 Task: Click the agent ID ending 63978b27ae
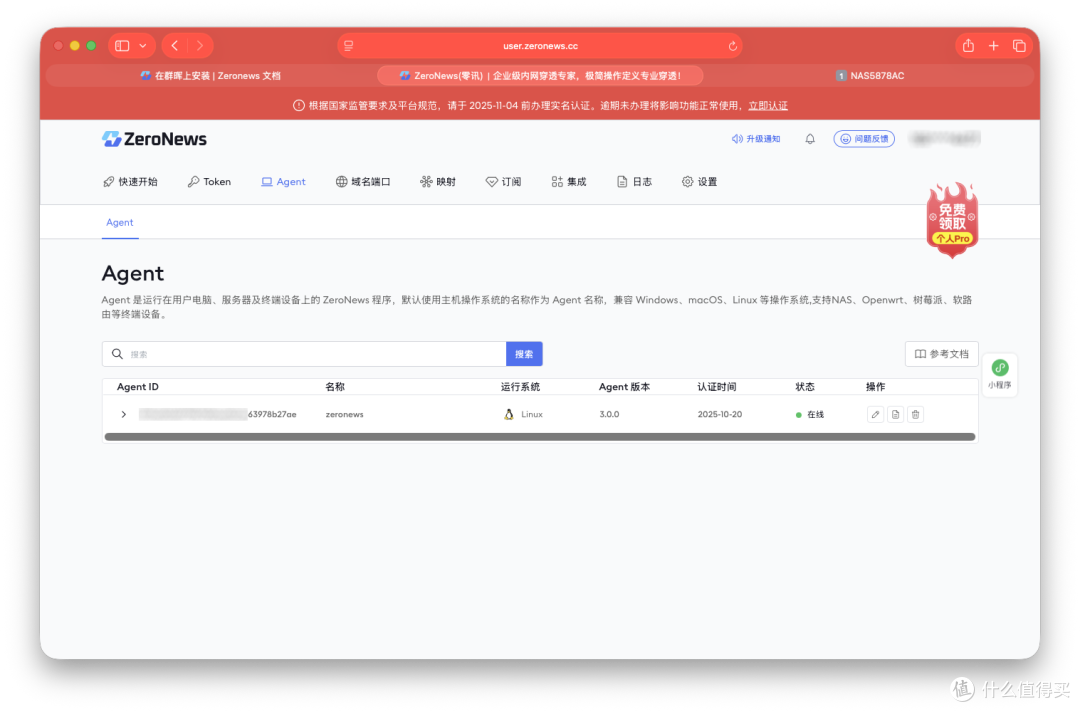click(x=218, y=415)
